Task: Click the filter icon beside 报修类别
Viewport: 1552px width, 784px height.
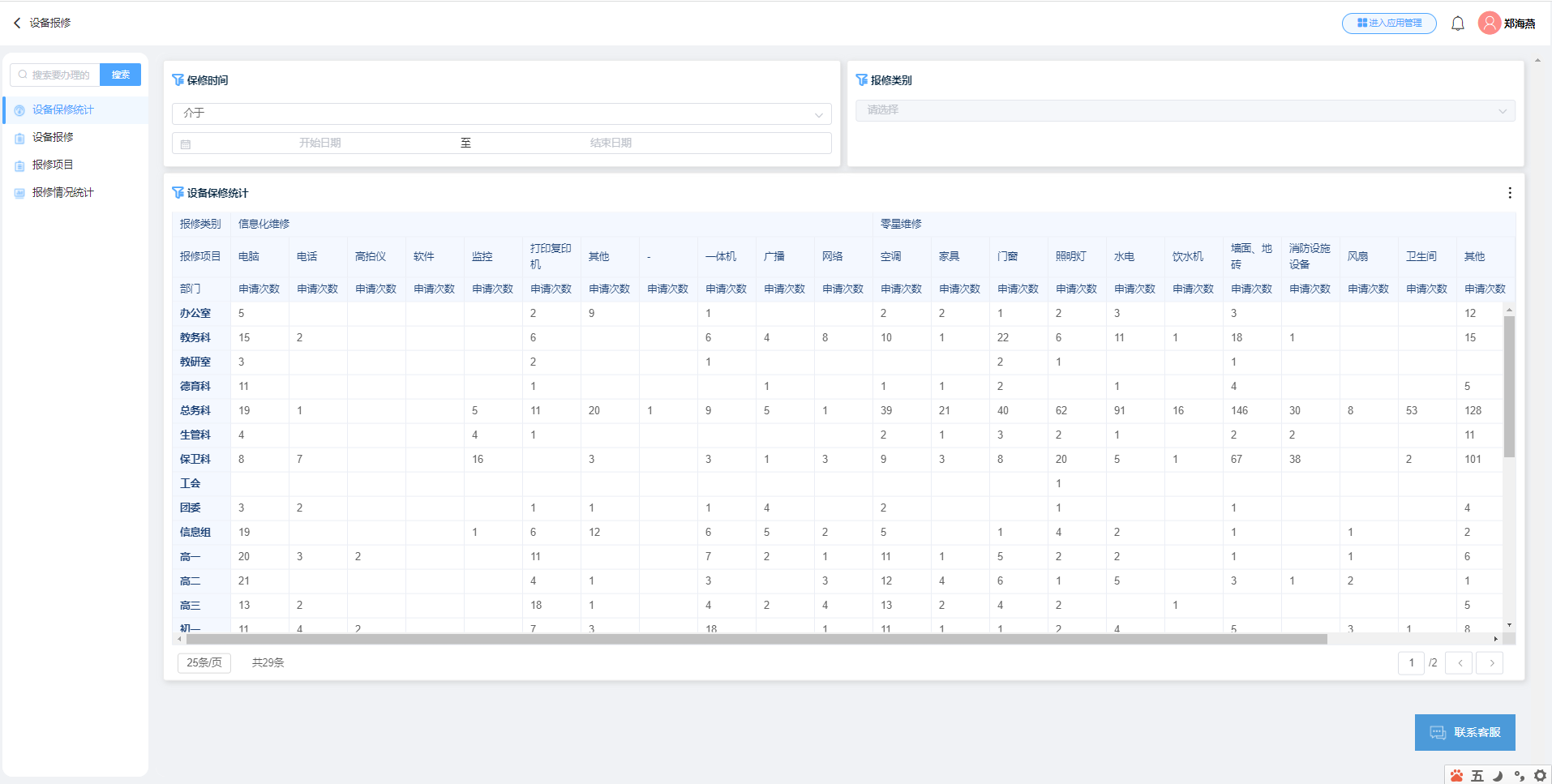Action: (x=861, y=80)
